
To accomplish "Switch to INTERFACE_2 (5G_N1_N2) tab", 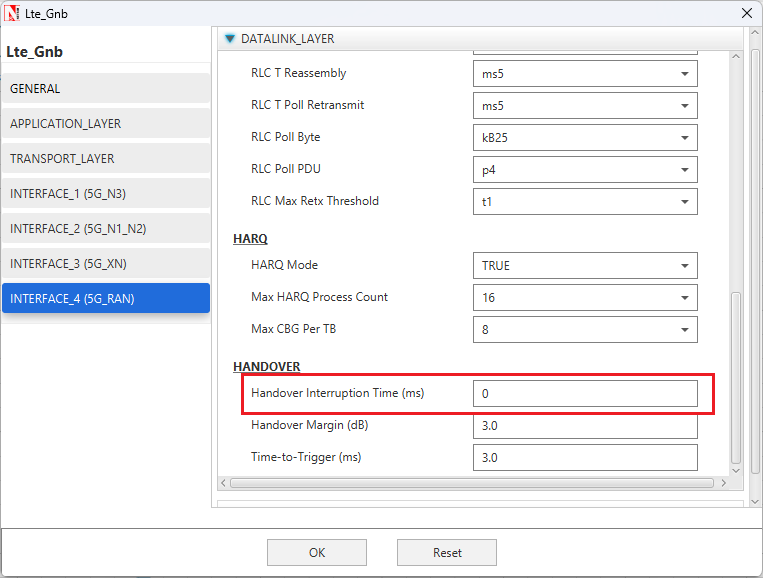I will 106,229.
